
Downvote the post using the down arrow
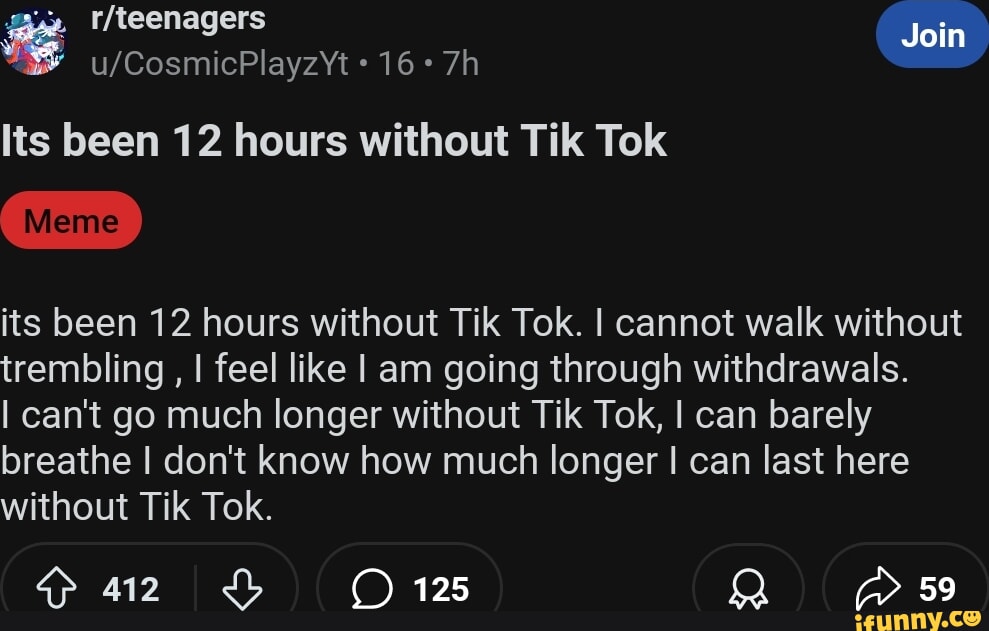click(240, 589)
